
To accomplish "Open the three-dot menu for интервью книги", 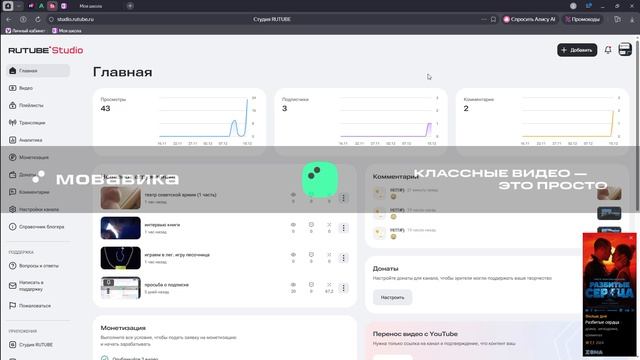I will tap(343, 228).
